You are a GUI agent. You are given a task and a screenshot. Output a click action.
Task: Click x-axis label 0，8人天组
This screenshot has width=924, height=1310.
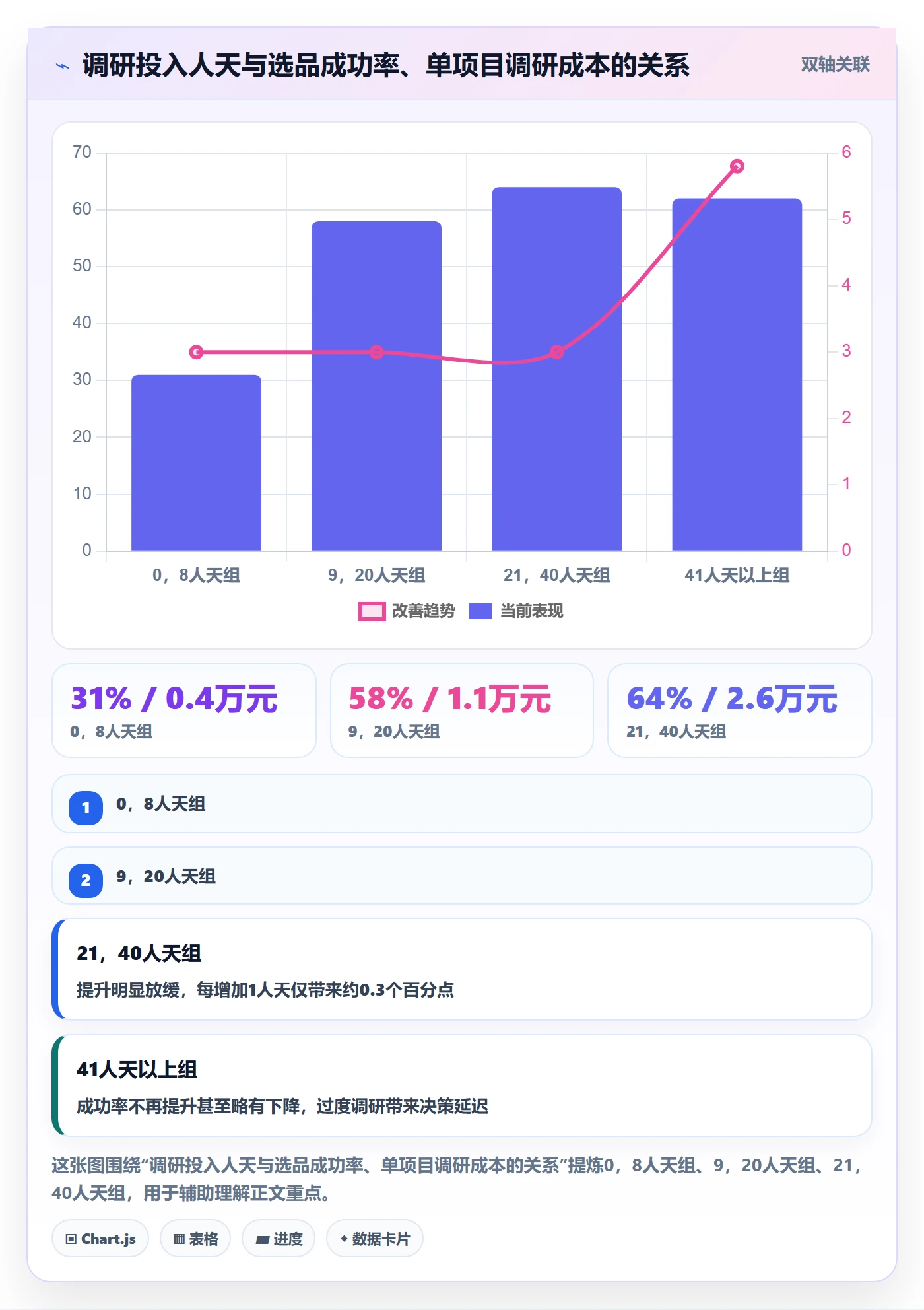click(196, 575)
